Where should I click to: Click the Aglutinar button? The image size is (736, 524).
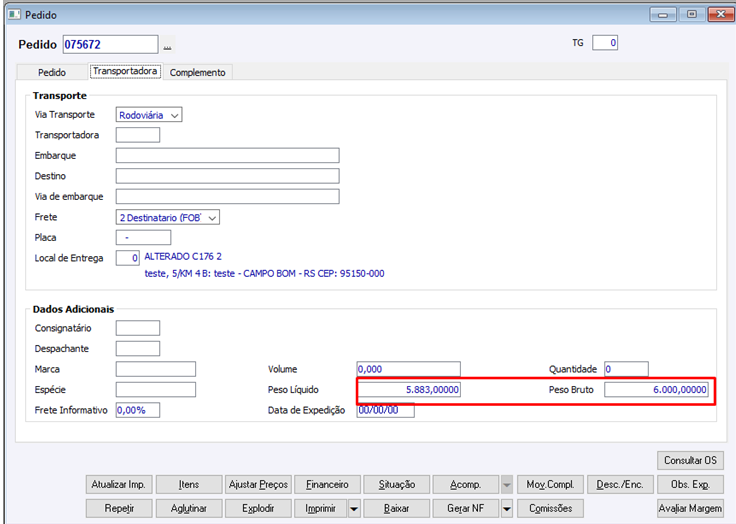pyautogui.click(x=189, y=508)
